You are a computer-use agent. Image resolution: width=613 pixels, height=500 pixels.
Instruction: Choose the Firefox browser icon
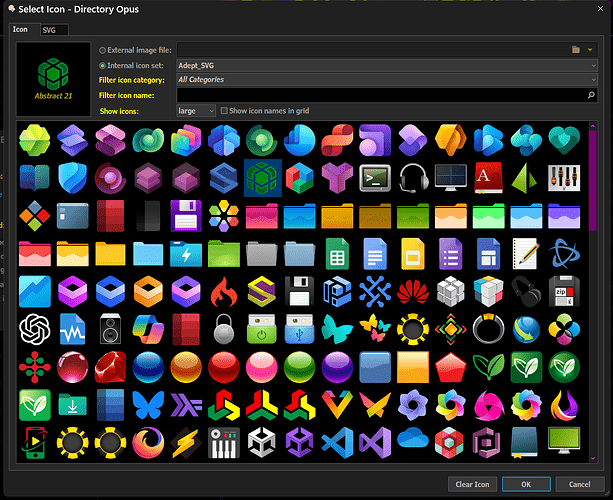[148, 443]
